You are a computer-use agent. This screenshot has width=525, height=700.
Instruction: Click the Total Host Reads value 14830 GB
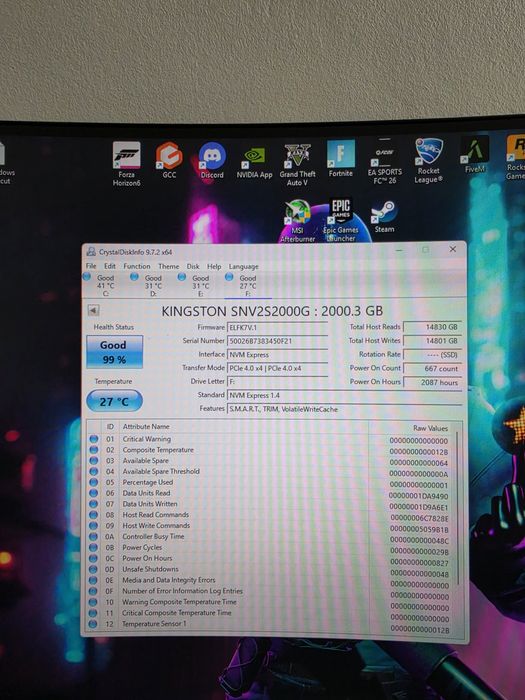pyautogui.click(x=432, y=327)
